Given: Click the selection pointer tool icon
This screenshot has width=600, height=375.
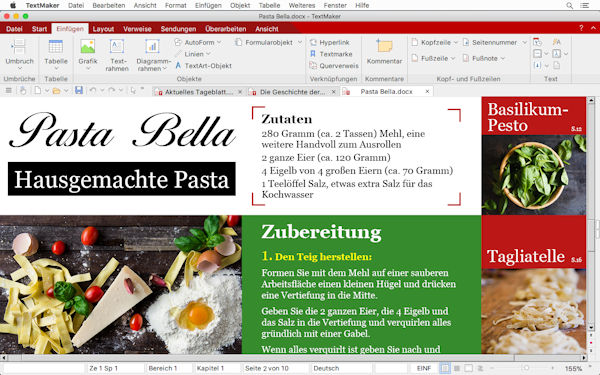Looking at the screenshot, I should pyautogui.click(x=133, y=91).
